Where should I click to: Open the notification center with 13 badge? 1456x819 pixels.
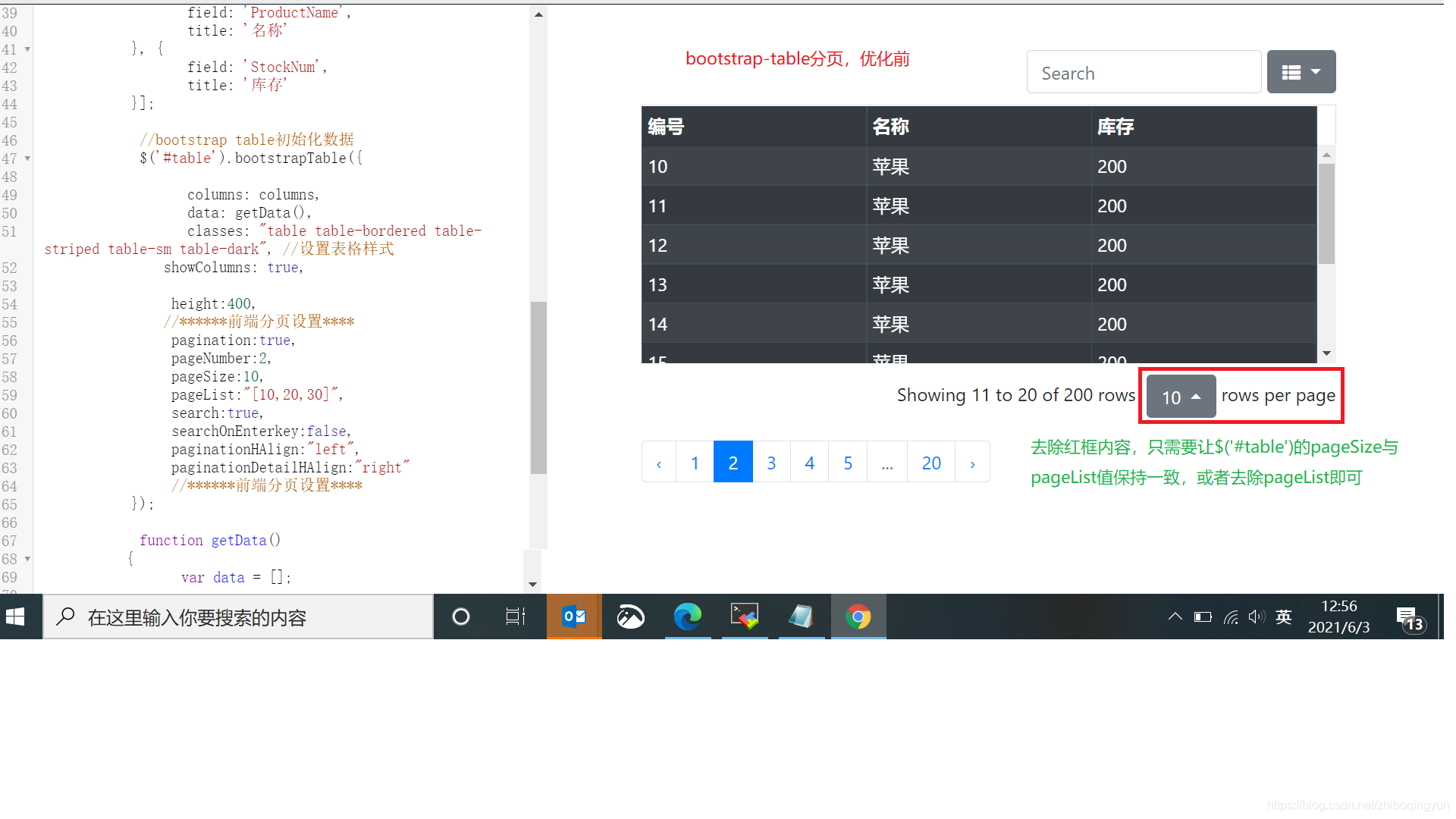[x=1410, y=618]
